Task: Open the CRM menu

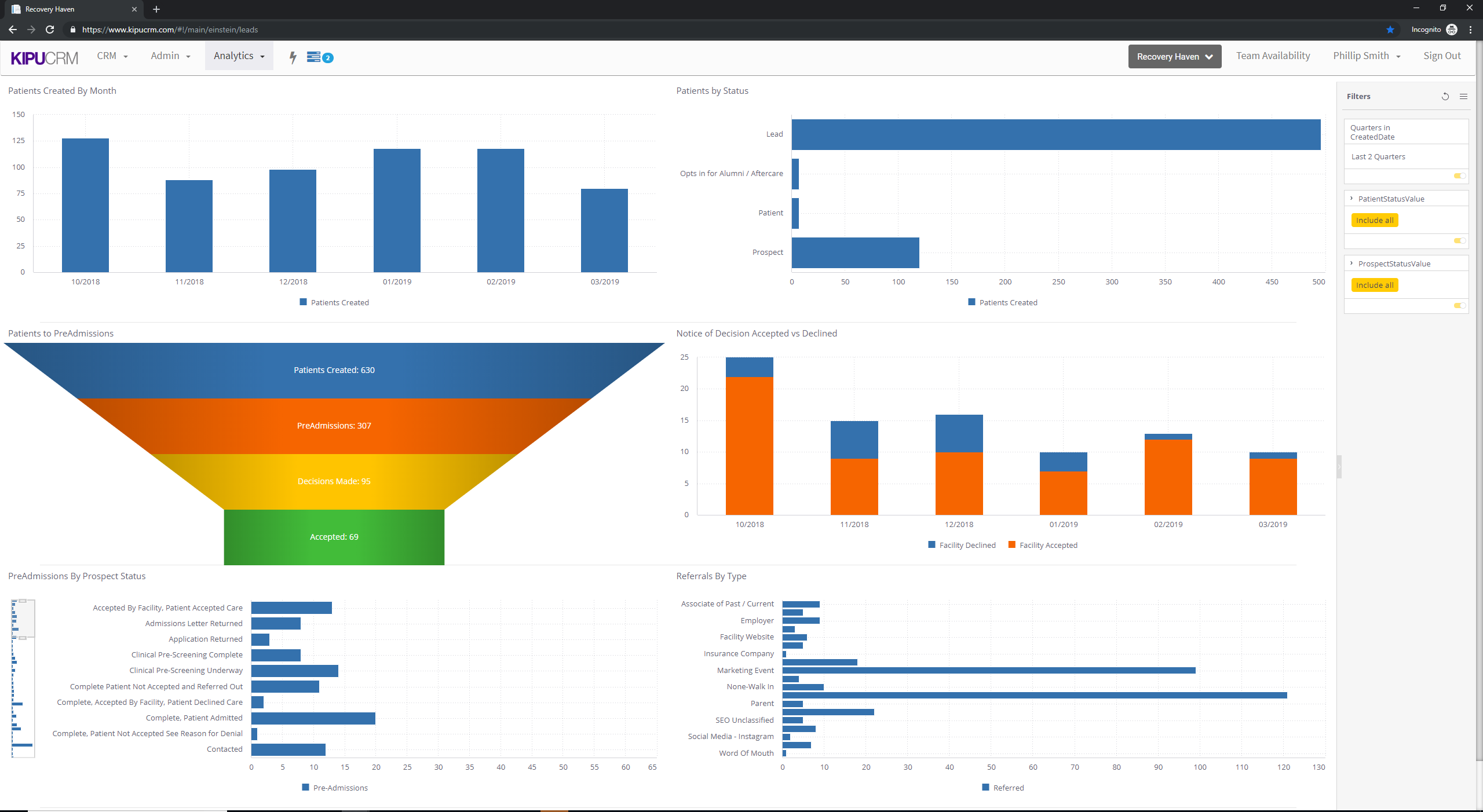Action: point(112,56)
